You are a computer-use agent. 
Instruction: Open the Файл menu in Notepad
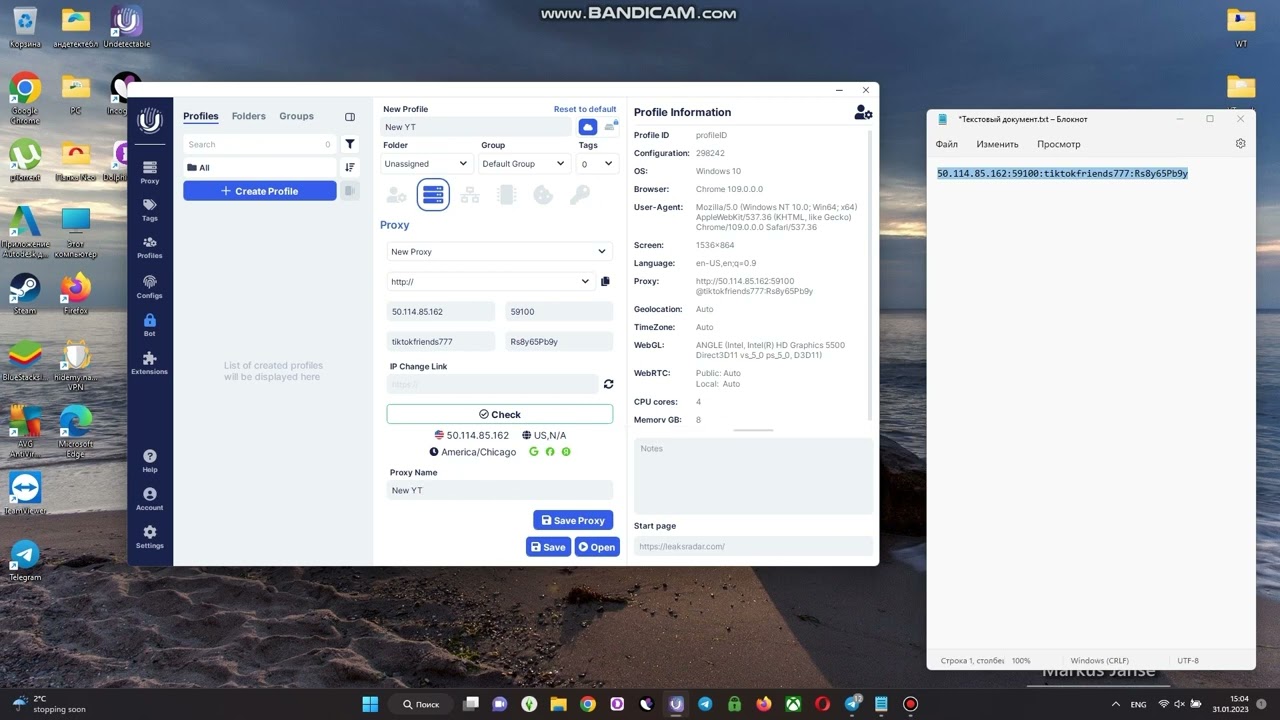click(x=946, y=144)
